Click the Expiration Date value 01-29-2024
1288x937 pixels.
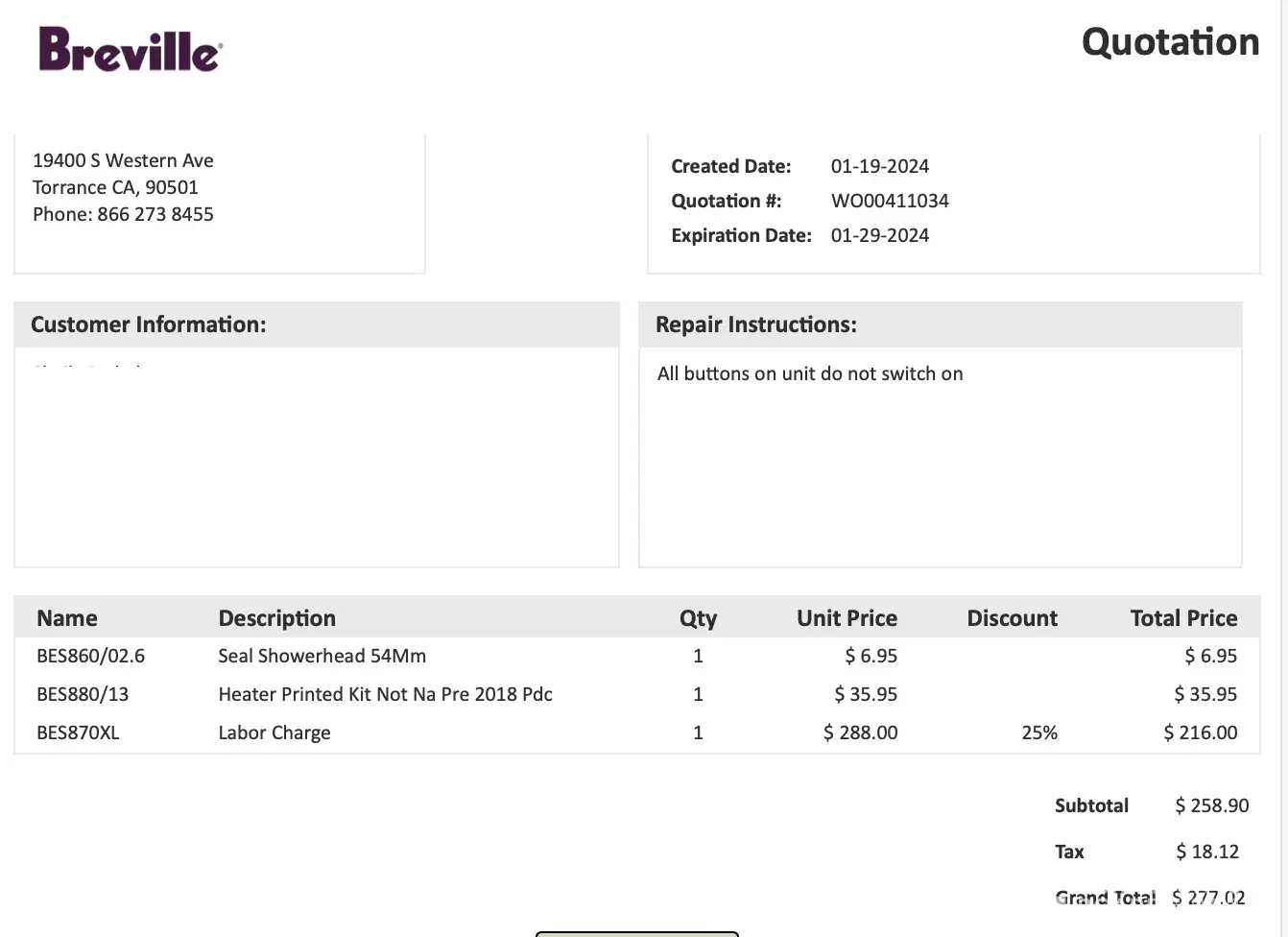[x=880, y=235]
